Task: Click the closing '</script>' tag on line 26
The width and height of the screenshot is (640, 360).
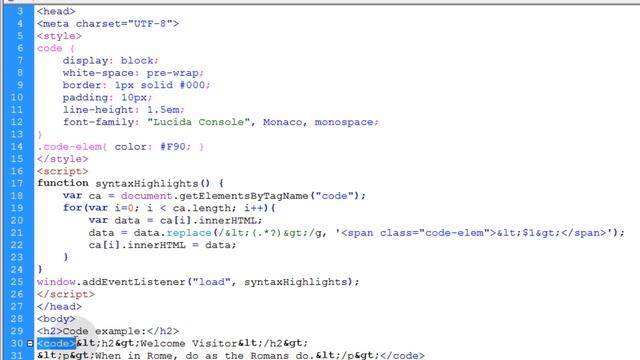Action: pyautogui.click(x=66, y=294)
